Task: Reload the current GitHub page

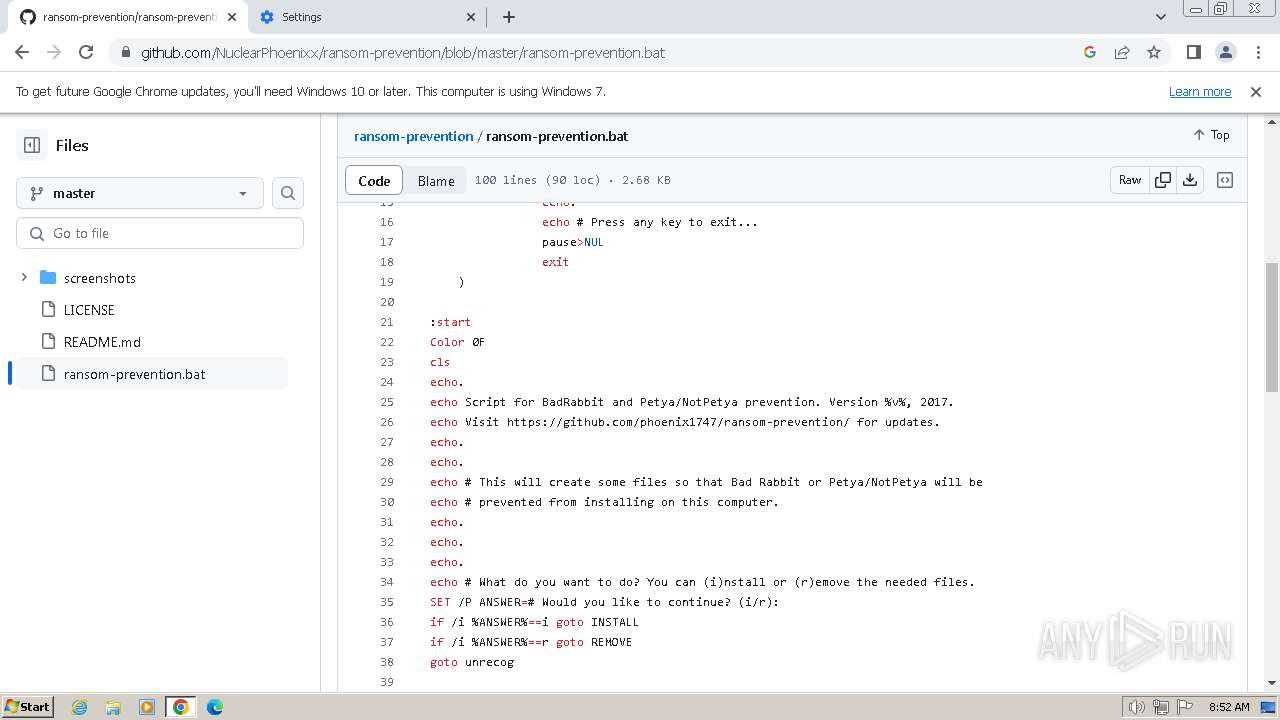Action: tap(86, 52)
